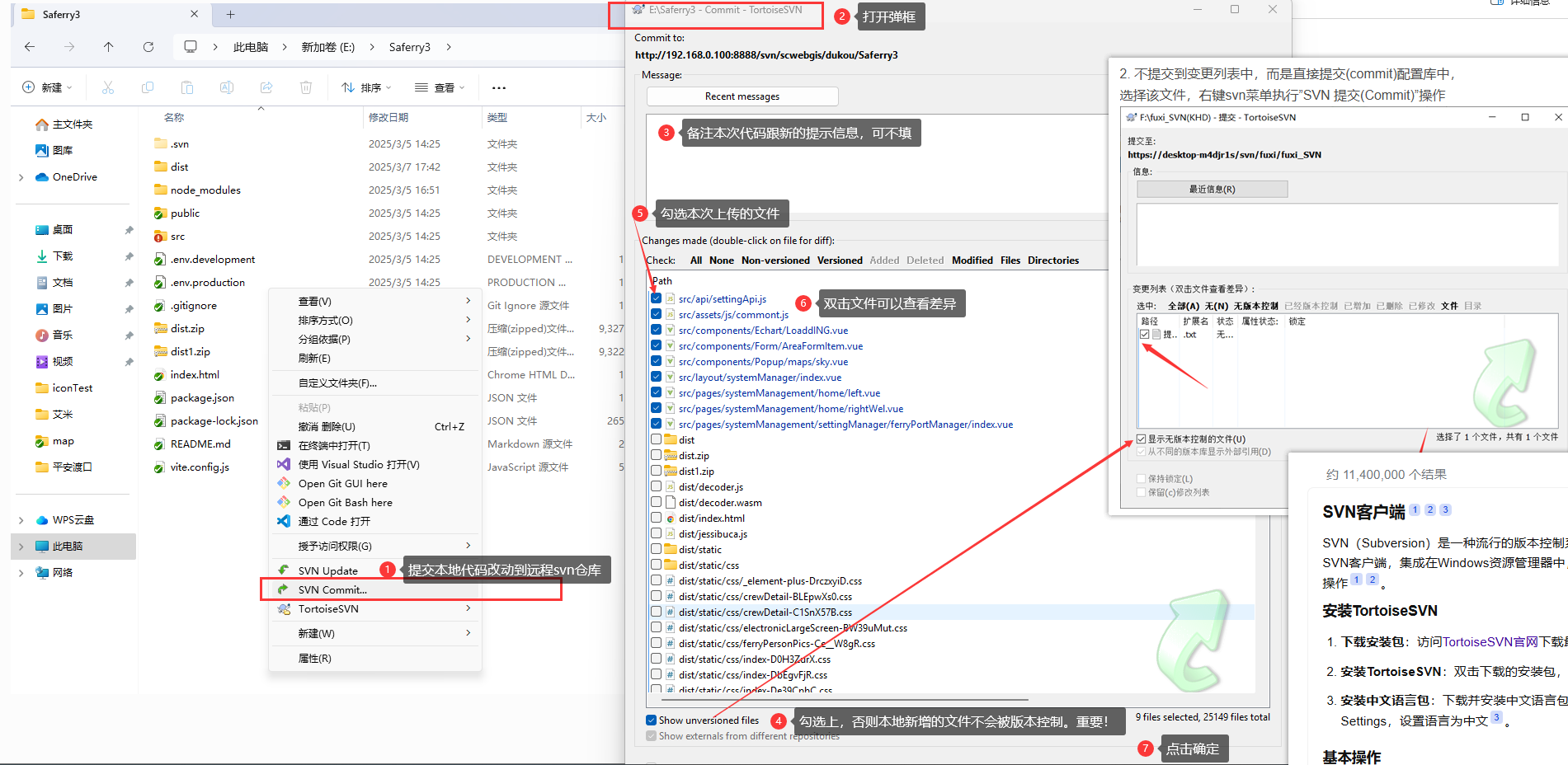This screenshot has height=765, width=1568.
Task: Click the Copy icon in Explorer toolbar
Action: [x=148, y=87]
